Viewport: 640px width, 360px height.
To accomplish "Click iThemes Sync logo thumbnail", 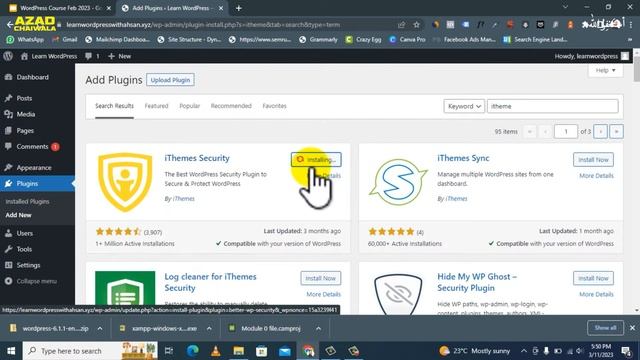I will tap(398, 182).
